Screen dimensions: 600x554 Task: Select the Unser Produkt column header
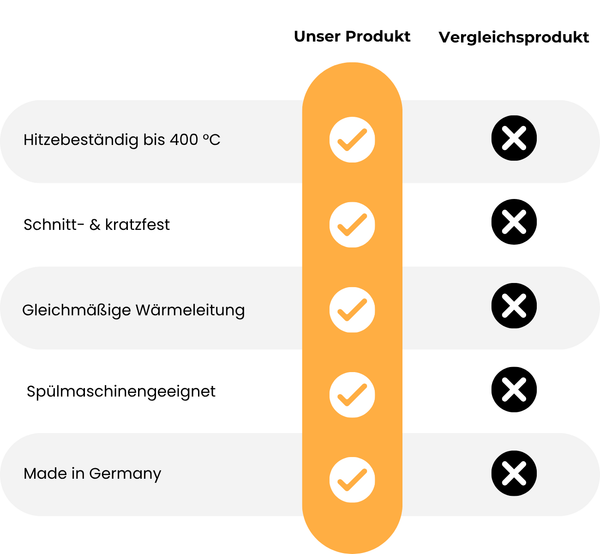pos(352,36)
